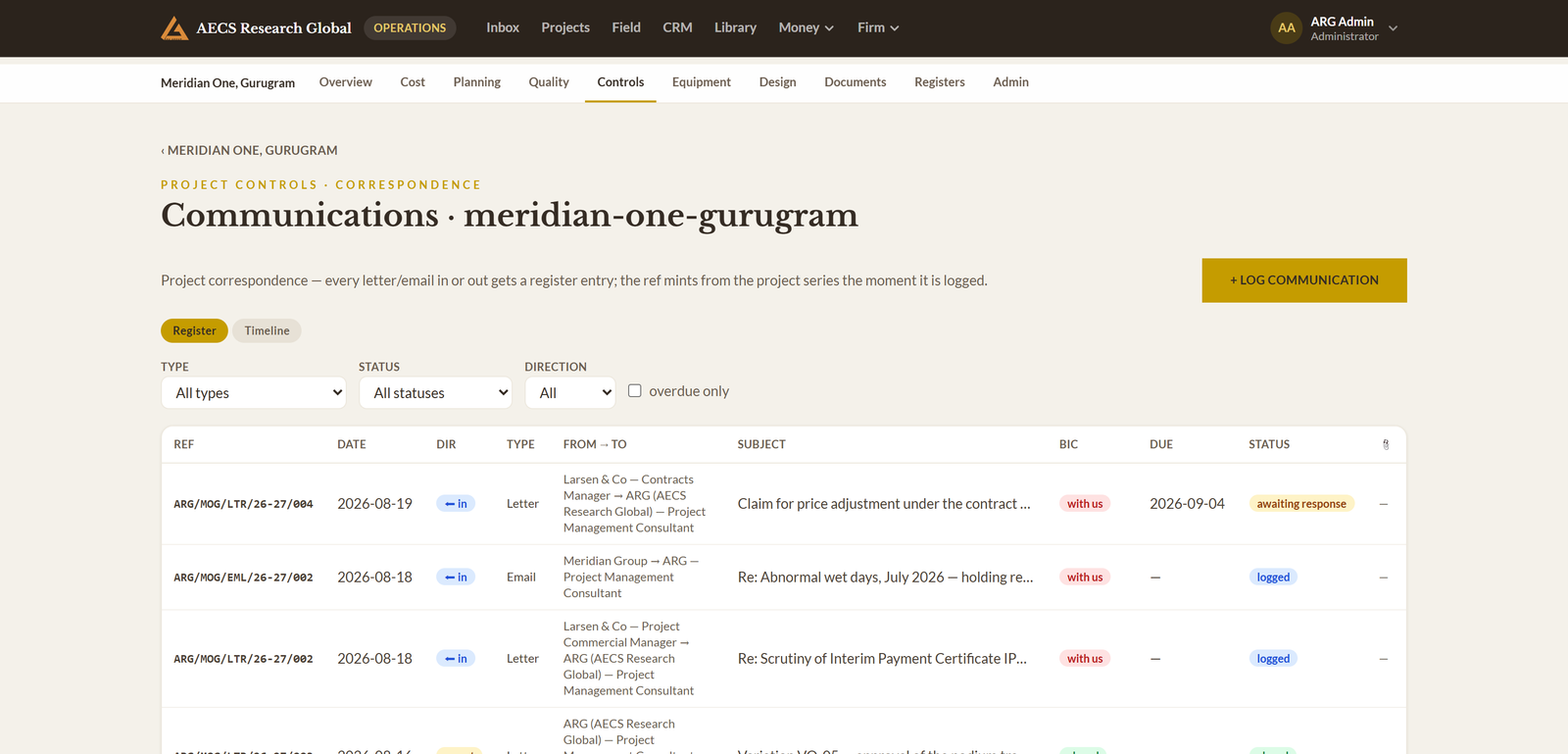Screen dimensions: 1568x754
Task: Select the Controls tab
Action: click(x=620, y=82)
